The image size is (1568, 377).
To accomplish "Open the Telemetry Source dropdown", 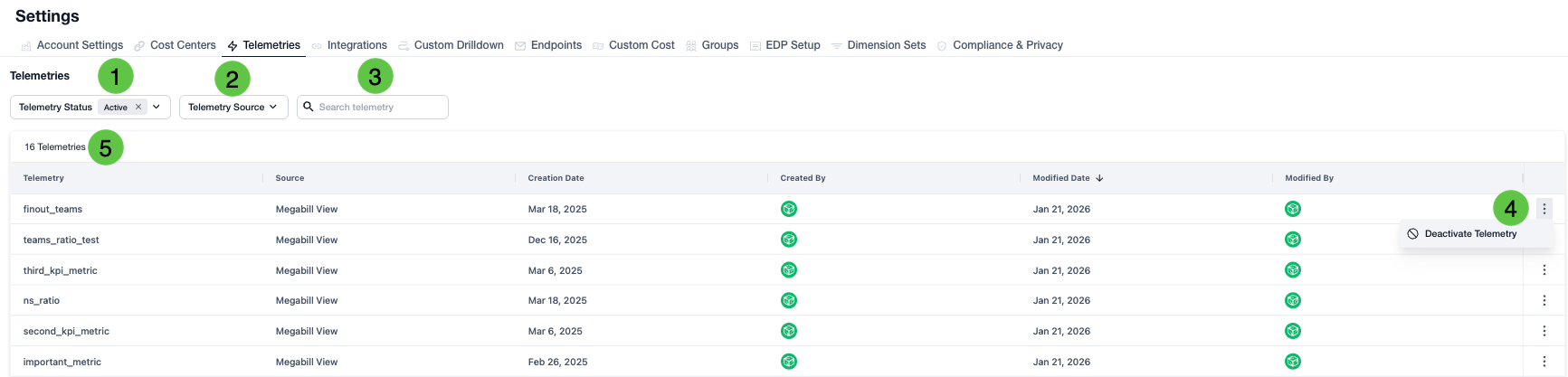I will click(x=233, y=107).
